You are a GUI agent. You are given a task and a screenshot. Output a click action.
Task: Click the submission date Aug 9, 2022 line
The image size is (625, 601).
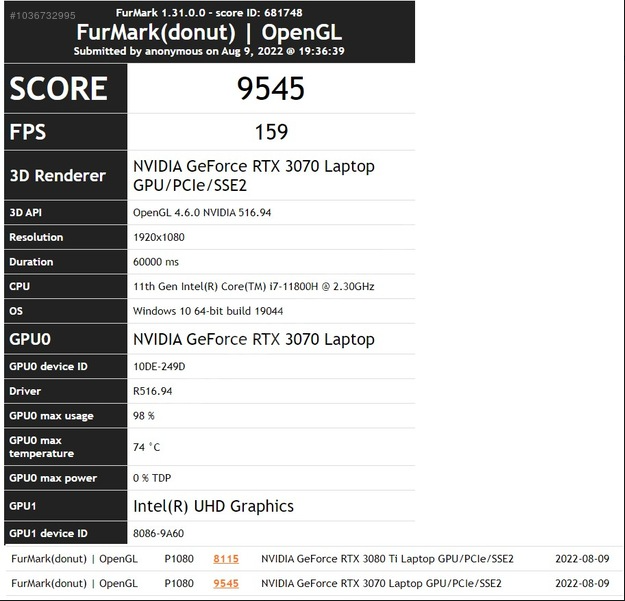(x=209, y=51)
